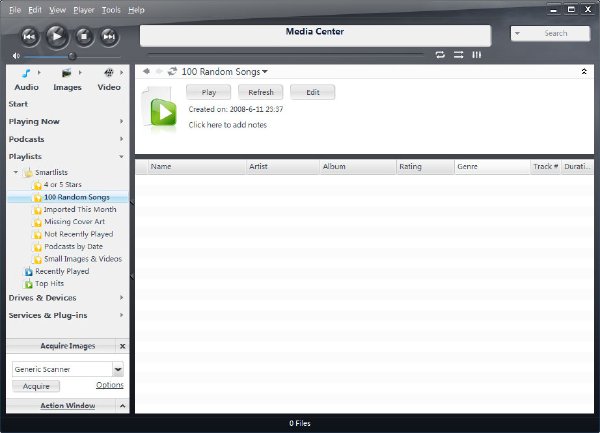Open the Top Hits playlist
The height and width of the screenshot is (433, 600).
[49, 284]
